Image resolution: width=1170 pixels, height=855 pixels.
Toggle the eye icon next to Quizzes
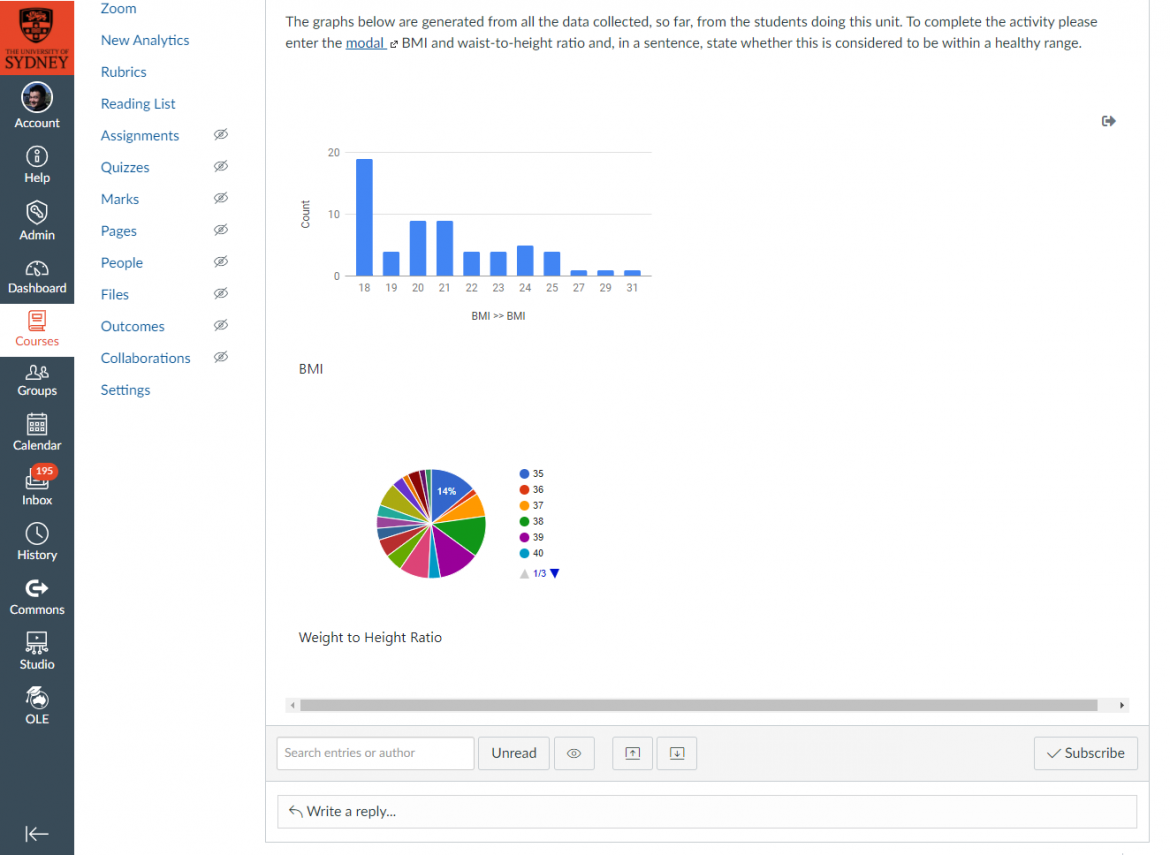coord(221,167)
